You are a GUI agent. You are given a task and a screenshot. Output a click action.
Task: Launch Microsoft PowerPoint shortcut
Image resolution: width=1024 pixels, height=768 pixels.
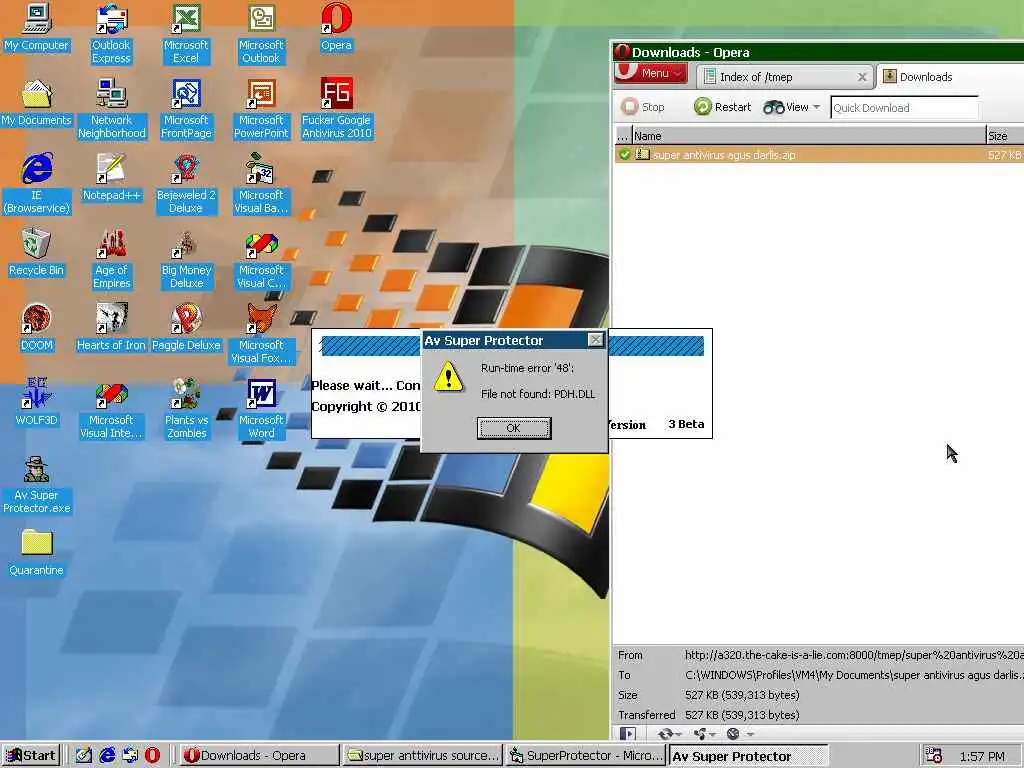tap(261, 109)
